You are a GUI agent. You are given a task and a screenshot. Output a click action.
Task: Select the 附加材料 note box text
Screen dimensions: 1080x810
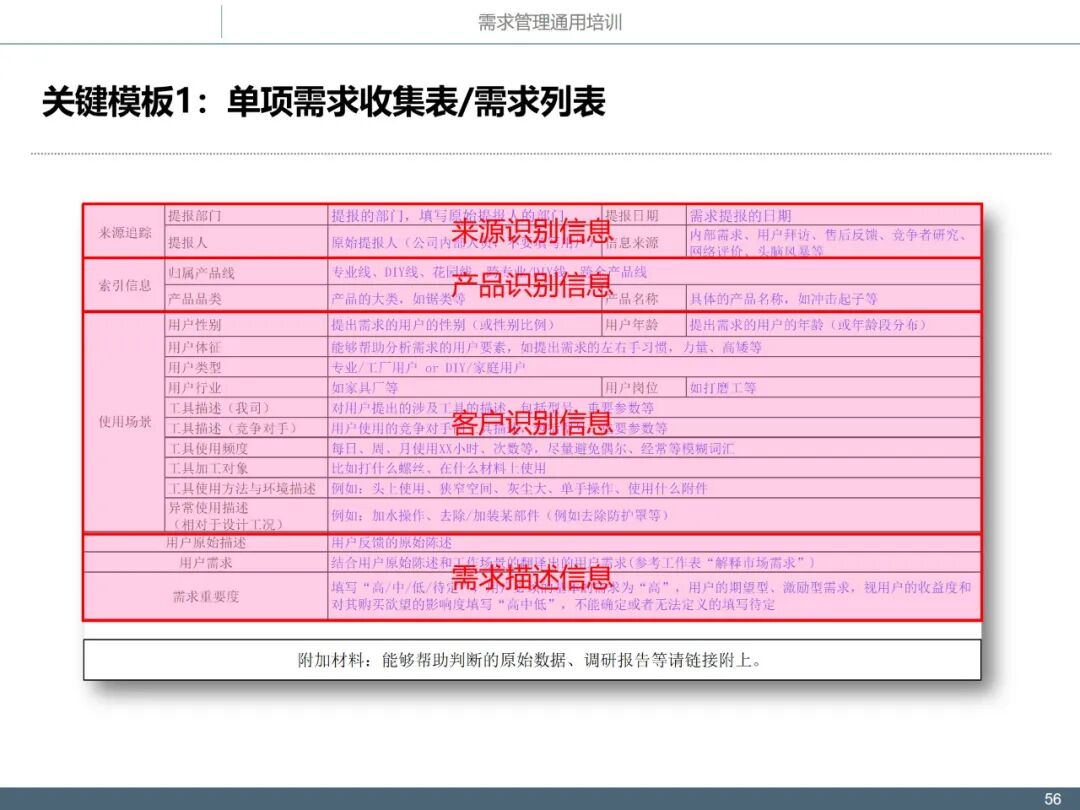coord(530,661)
